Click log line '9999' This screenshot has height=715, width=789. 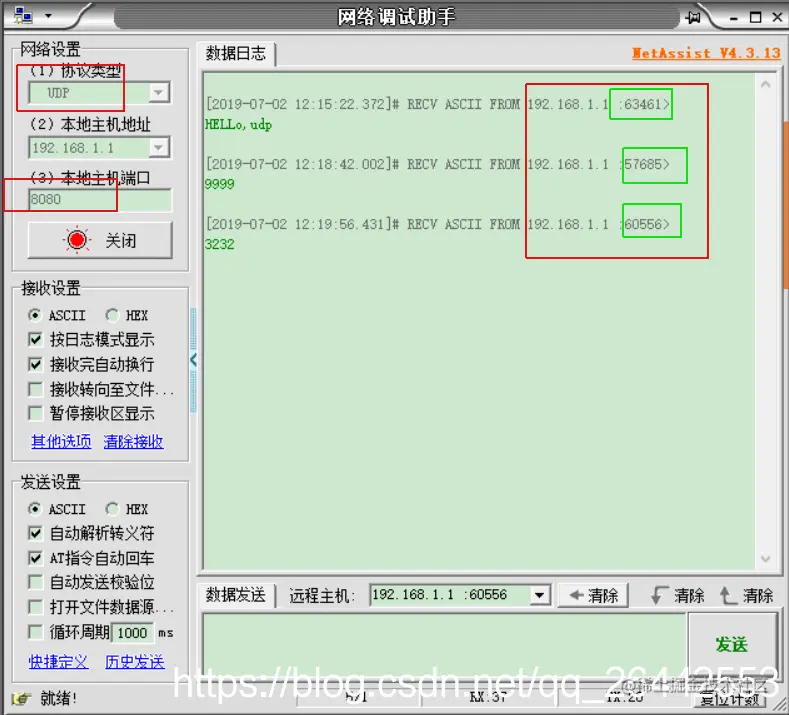click(x=219, y=184)
